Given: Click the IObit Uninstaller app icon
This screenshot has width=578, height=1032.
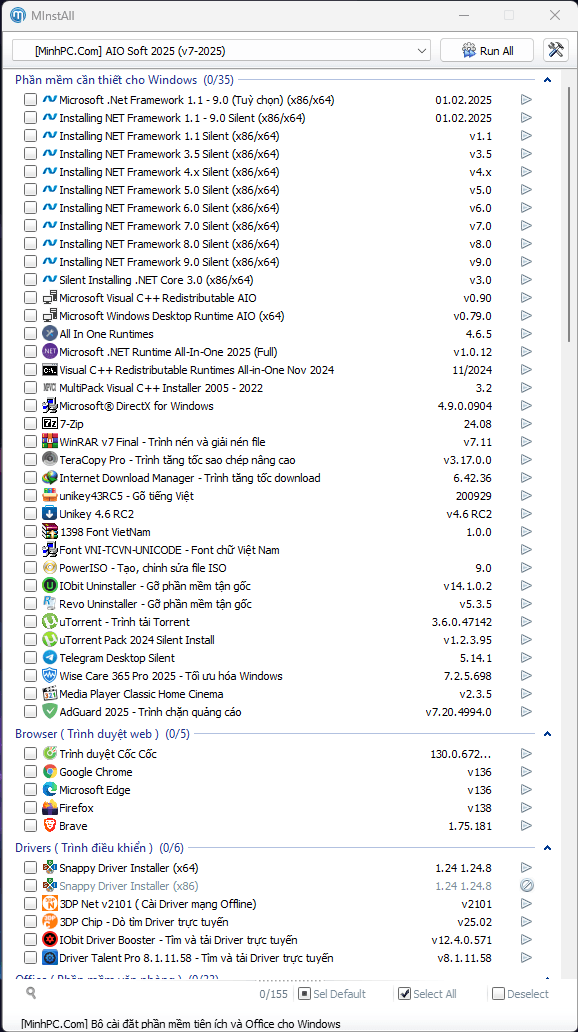Looking at the screenshot, I should pos(49,586).
